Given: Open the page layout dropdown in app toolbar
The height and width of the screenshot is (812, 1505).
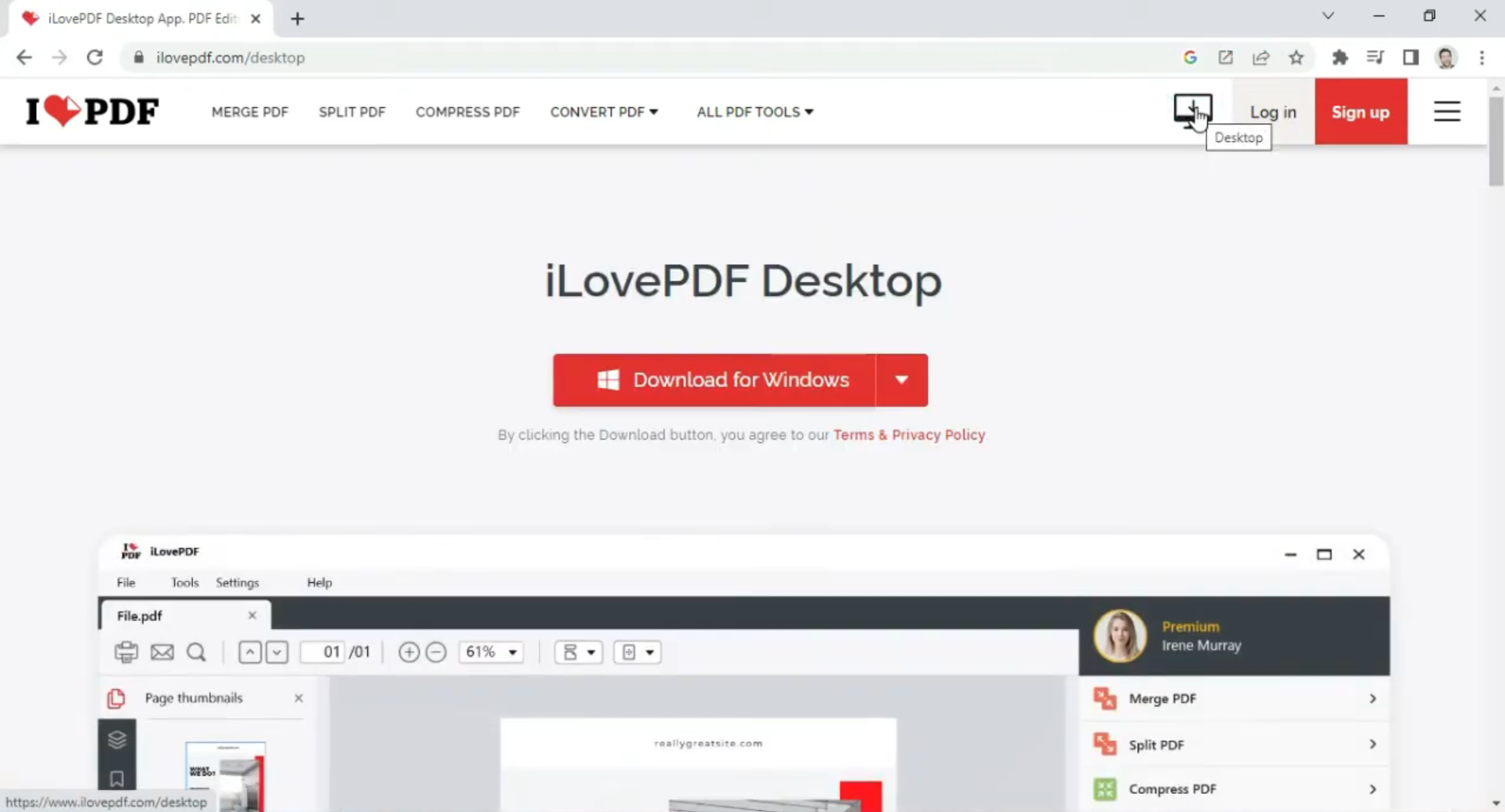Looking at the screenshot, I should click(579, 652).
